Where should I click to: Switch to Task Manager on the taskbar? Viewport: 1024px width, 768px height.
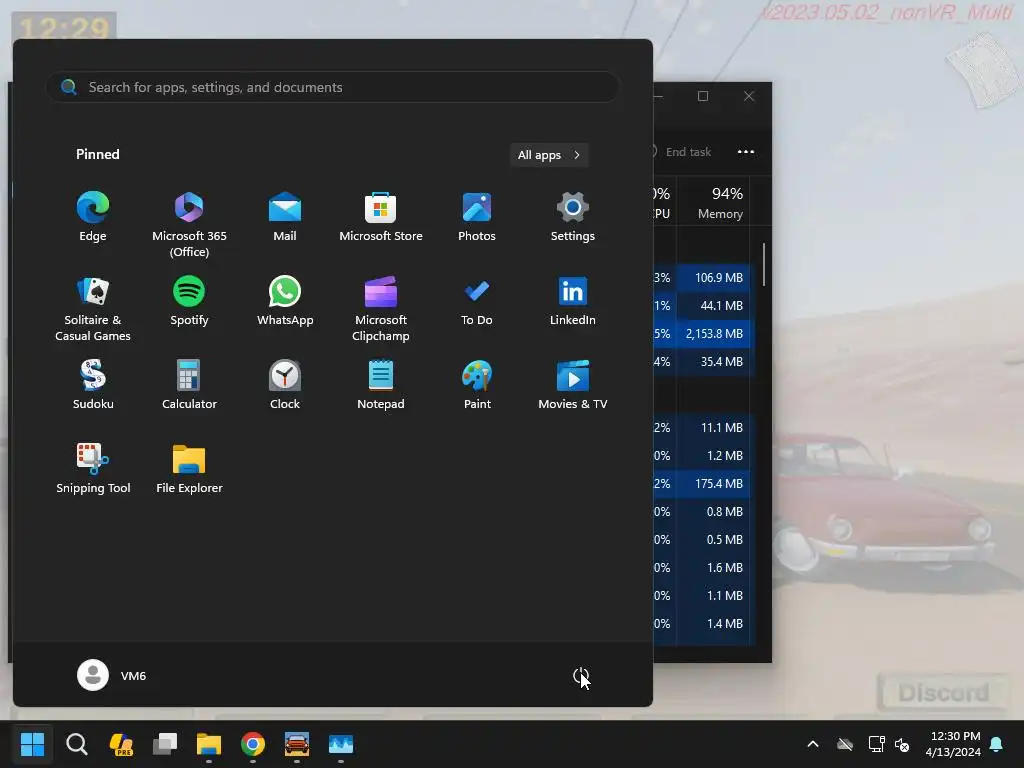point(341,744)
